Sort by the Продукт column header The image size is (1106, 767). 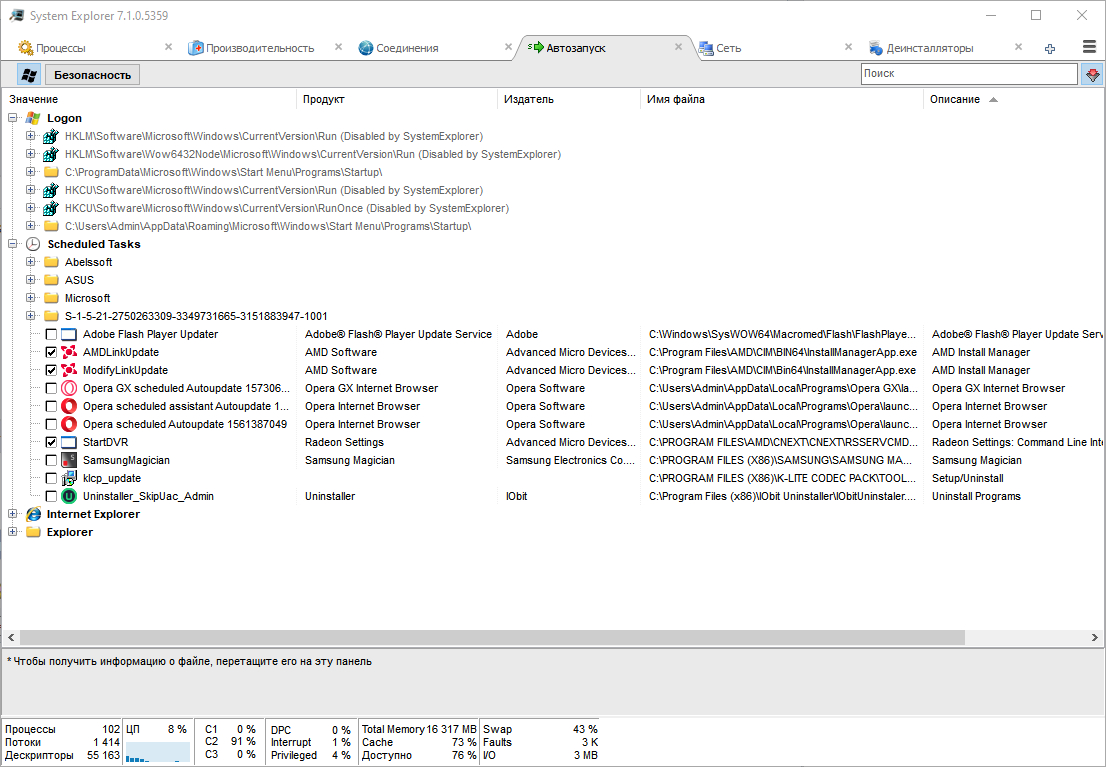397,99
